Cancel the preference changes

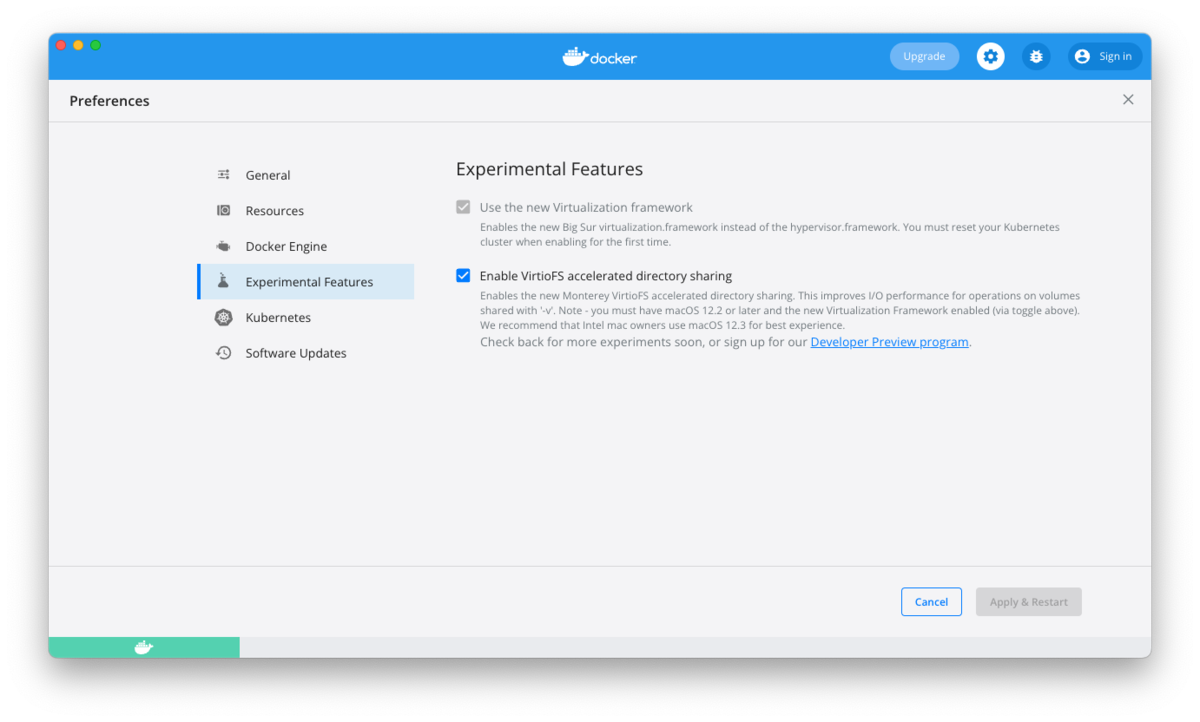coord(931,602)
